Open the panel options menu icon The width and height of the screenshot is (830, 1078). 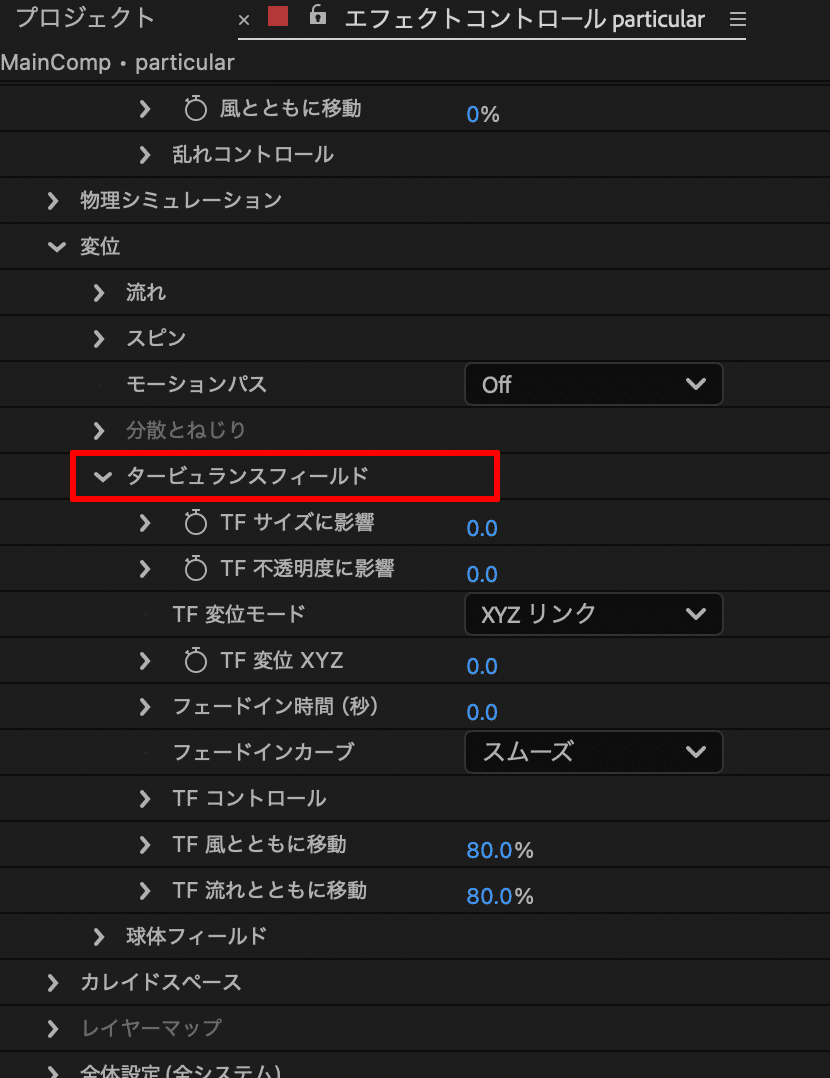(737, 18)
